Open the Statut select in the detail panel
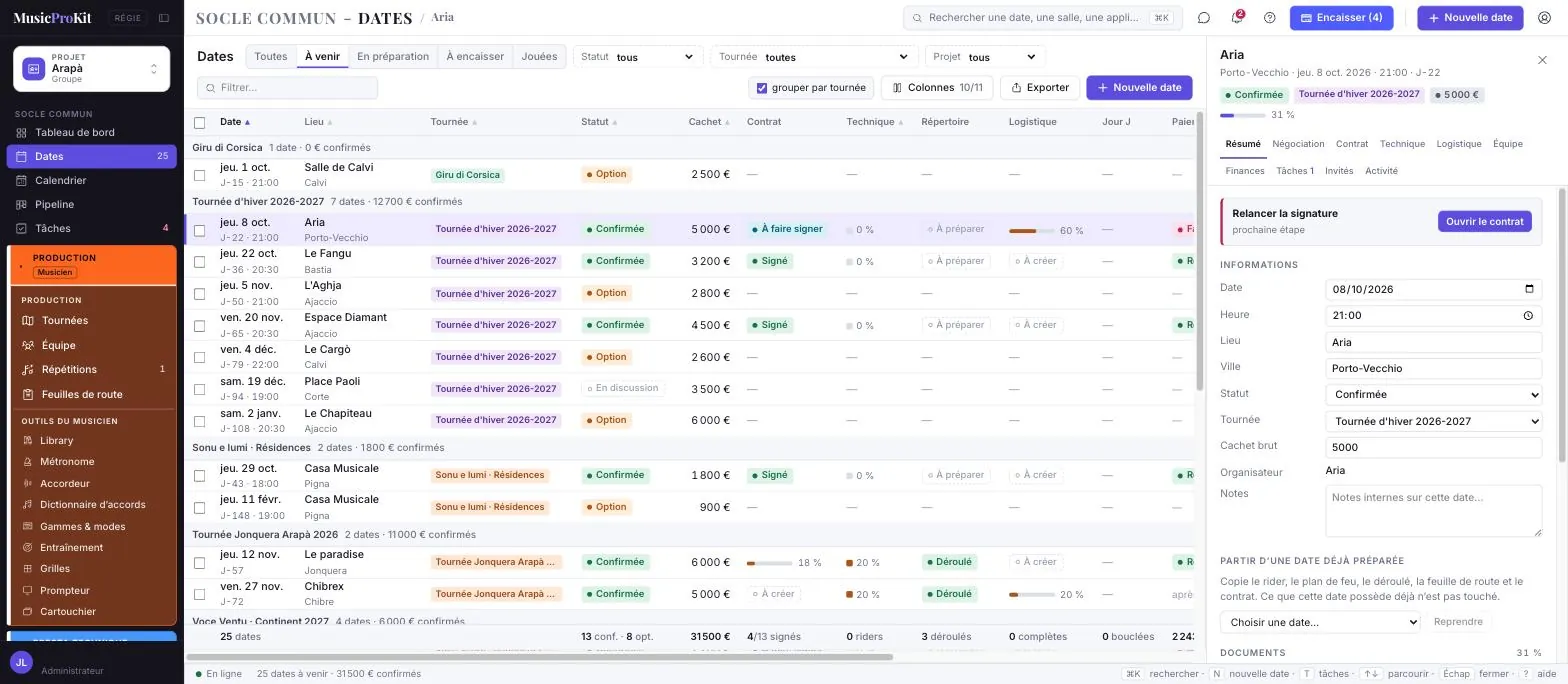The height and width of the screenshot is (684, 1568). tap(1433, 394)
